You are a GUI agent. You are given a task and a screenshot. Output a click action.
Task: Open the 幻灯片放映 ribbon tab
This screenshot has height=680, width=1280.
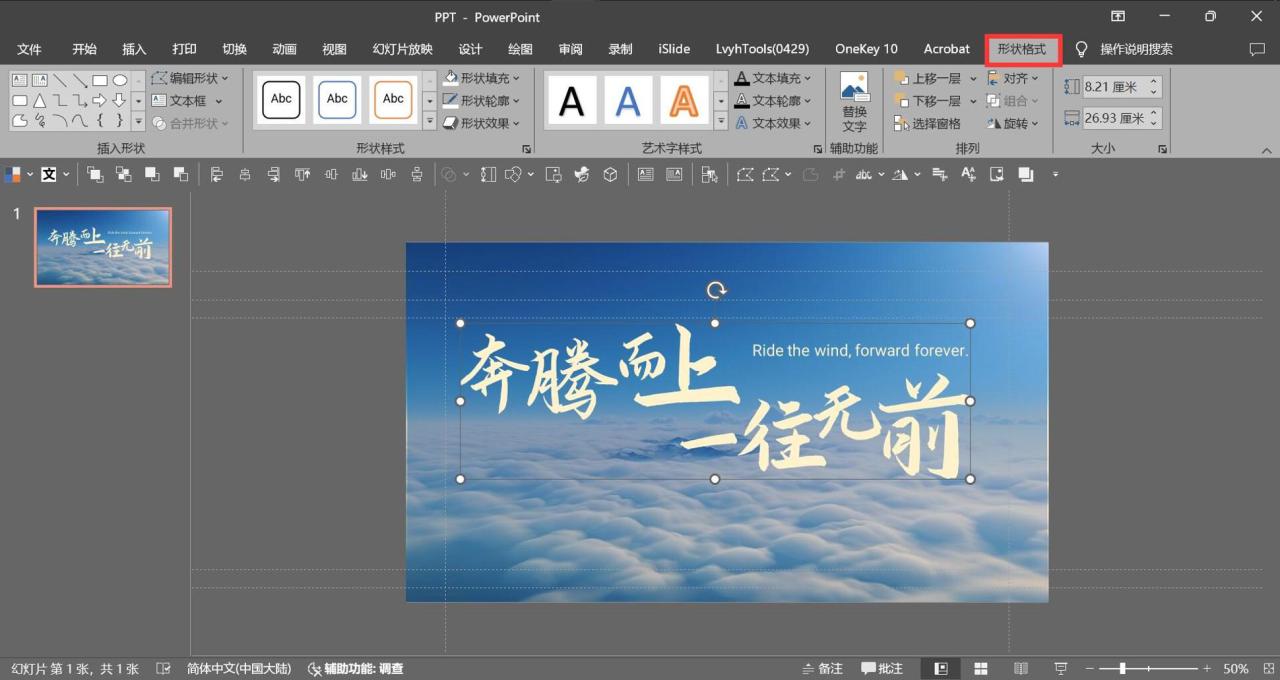click(402, 48)
